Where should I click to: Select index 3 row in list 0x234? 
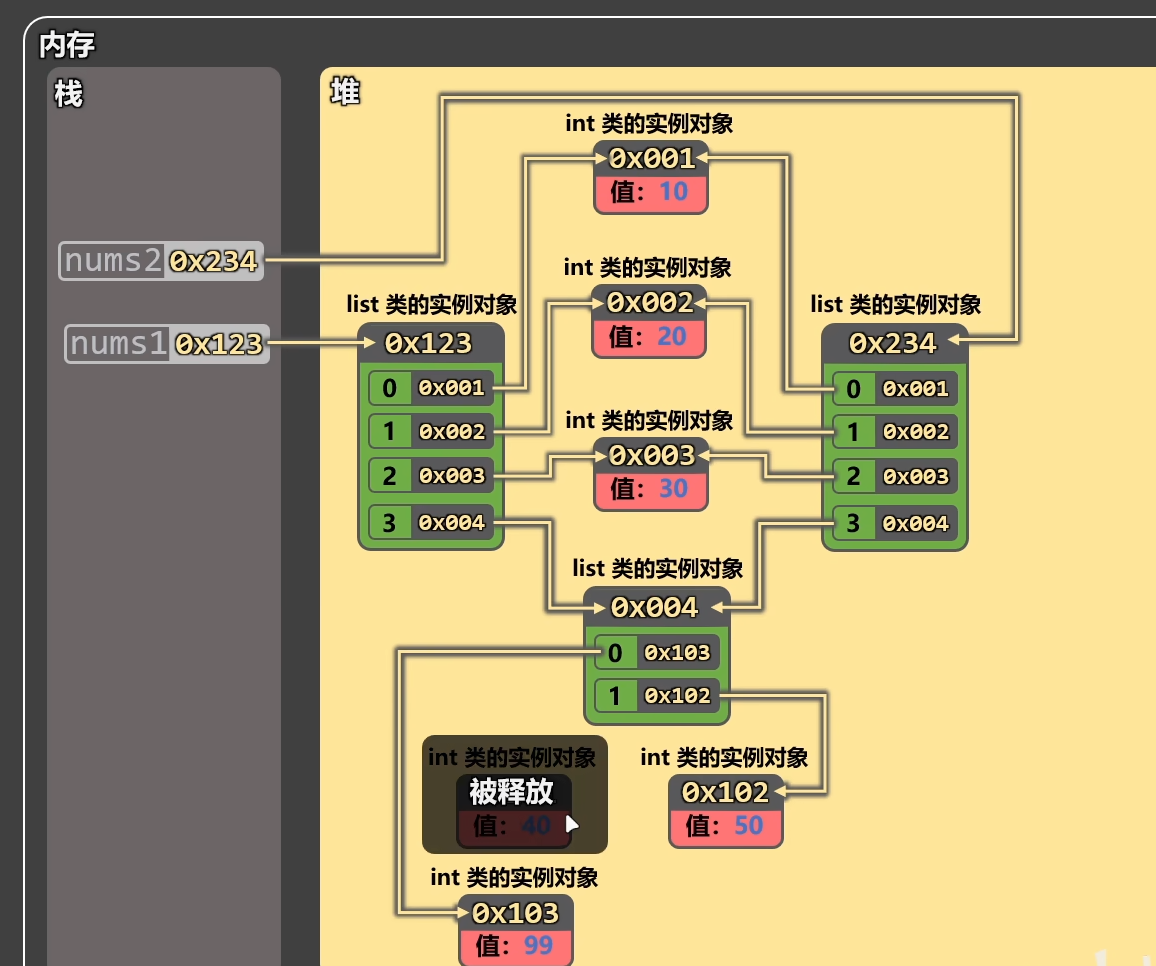[895, 523]
